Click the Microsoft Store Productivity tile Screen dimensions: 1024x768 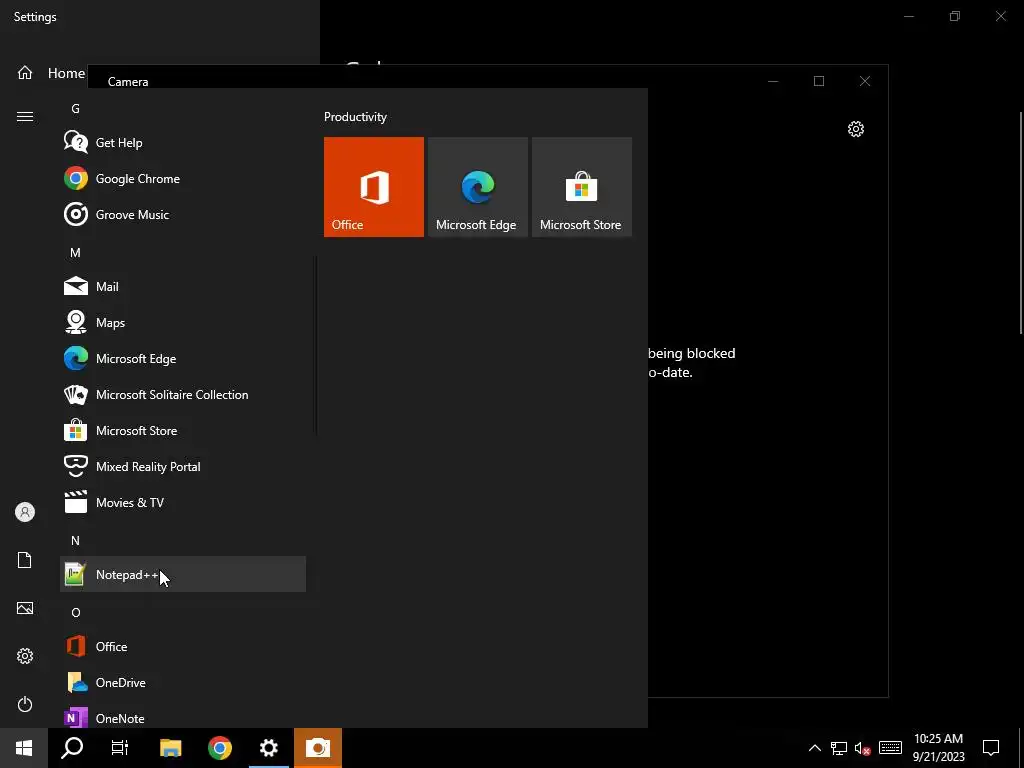point(582,187)
